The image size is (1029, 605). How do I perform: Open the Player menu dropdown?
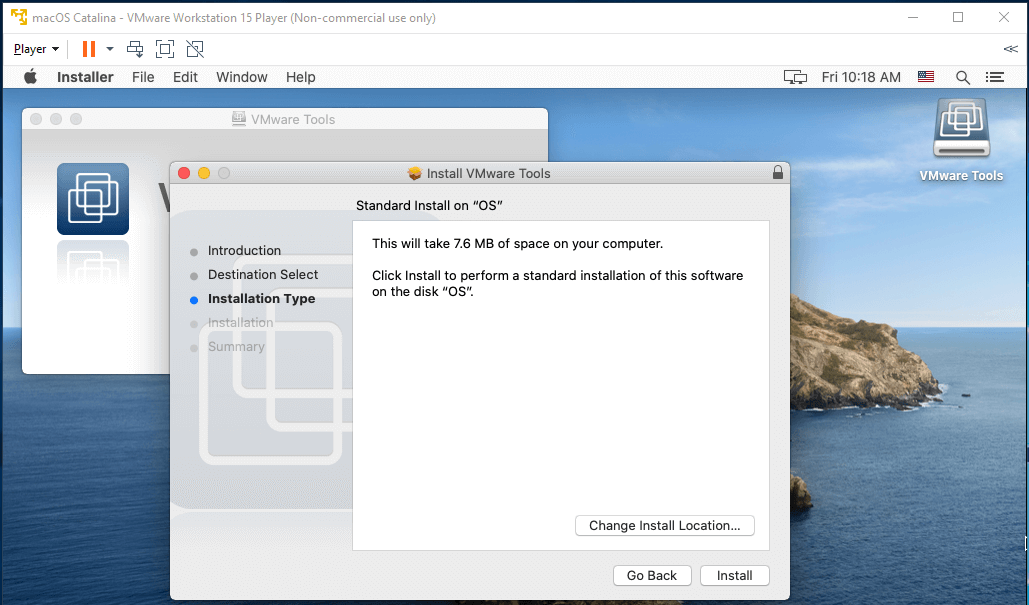36,49
